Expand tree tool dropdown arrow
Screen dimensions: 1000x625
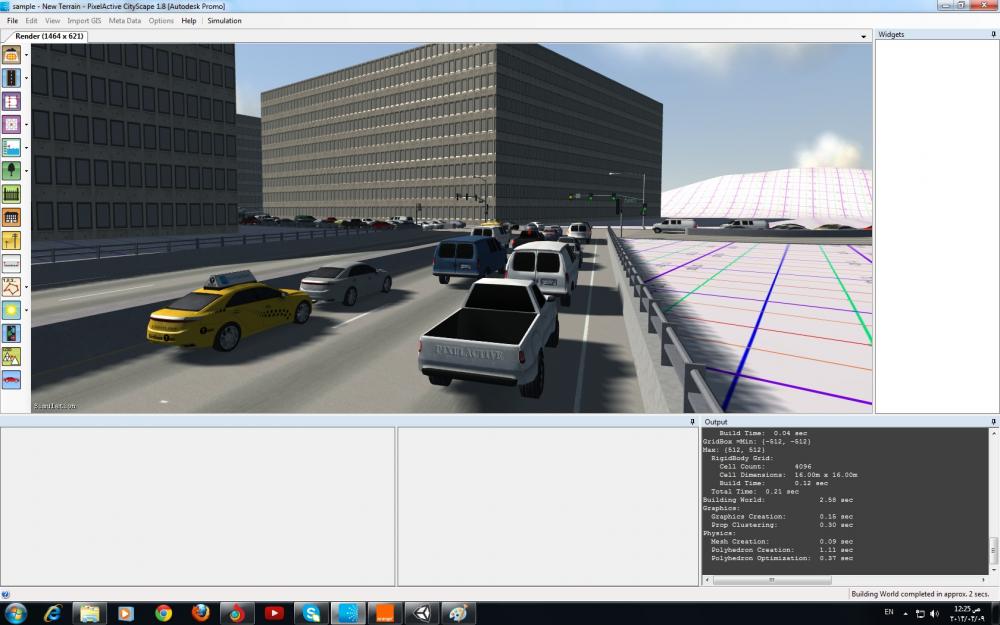pyautogui.click(x=26, y=170)
